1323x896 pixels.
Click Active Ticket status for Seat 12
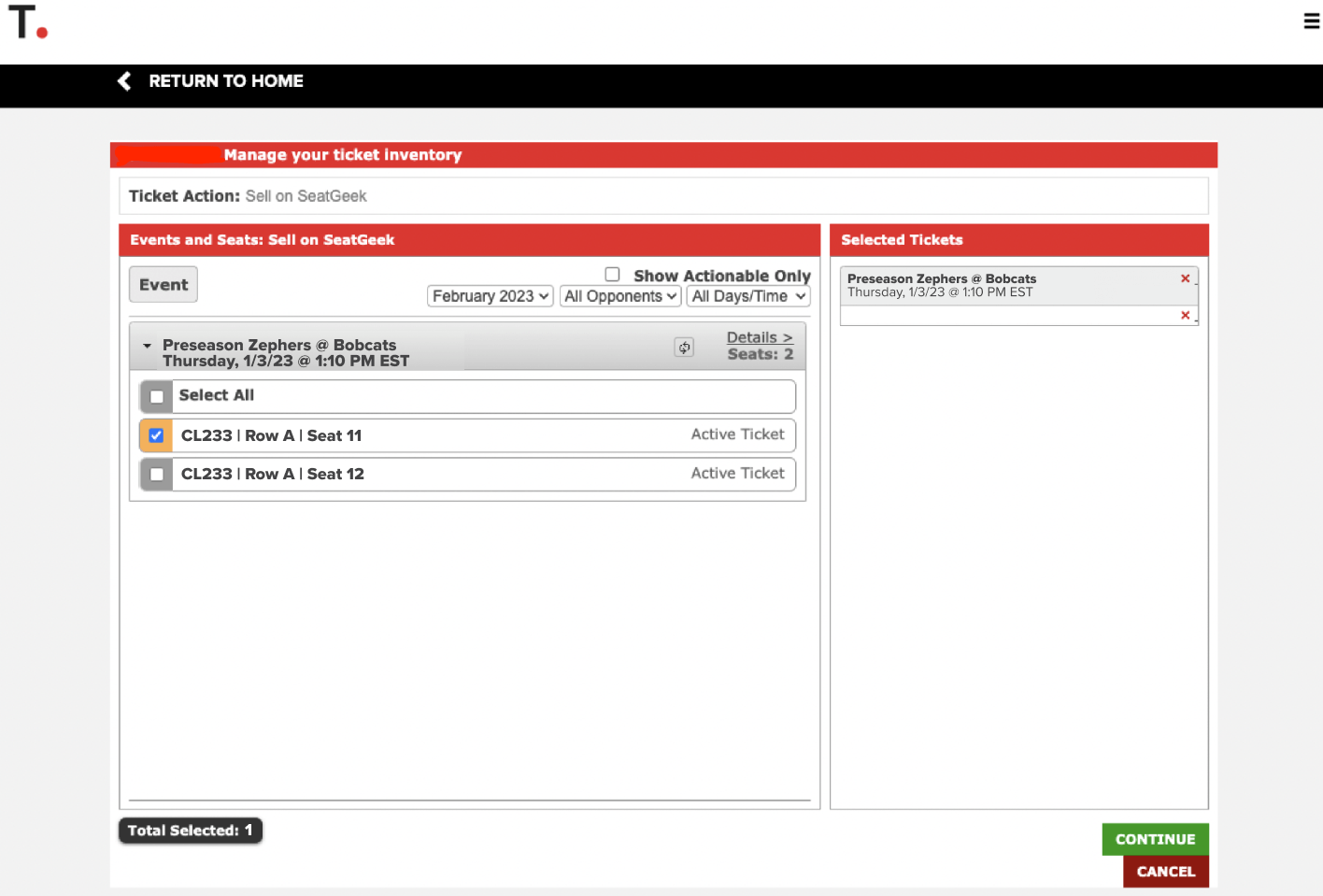[x=737, y=474]
